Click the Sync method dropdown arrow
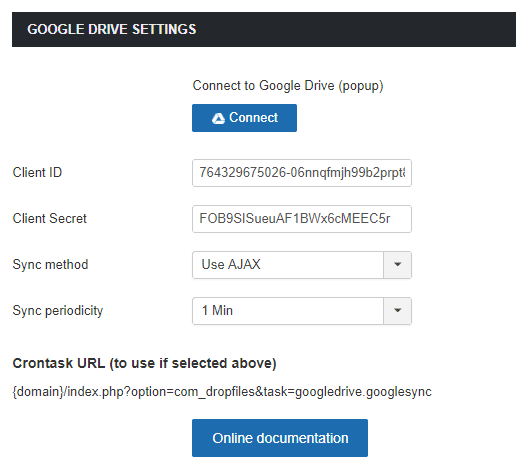 coord(397,265)
